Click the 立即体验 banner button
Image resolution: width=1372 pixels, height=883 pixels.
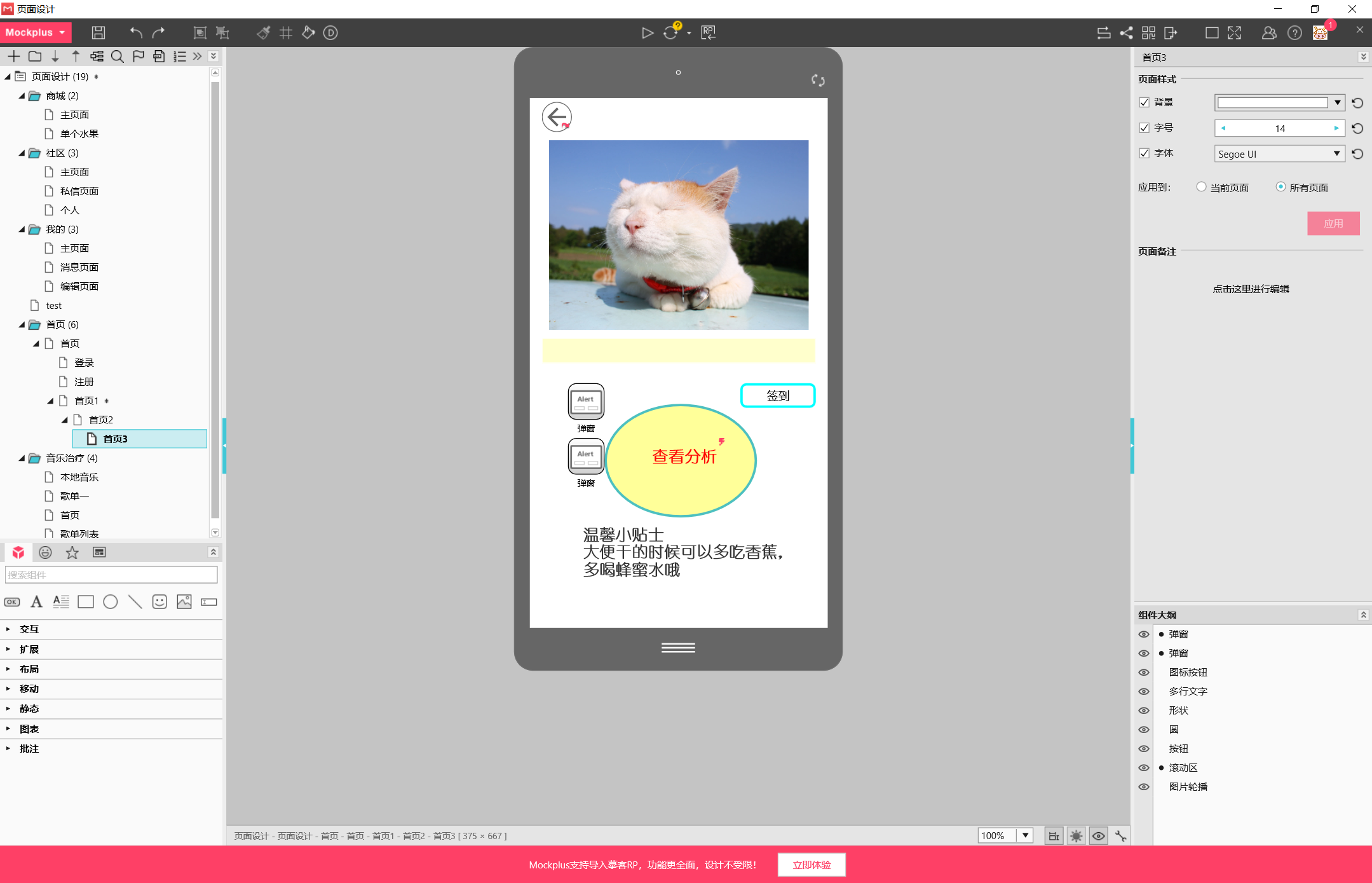811,865
